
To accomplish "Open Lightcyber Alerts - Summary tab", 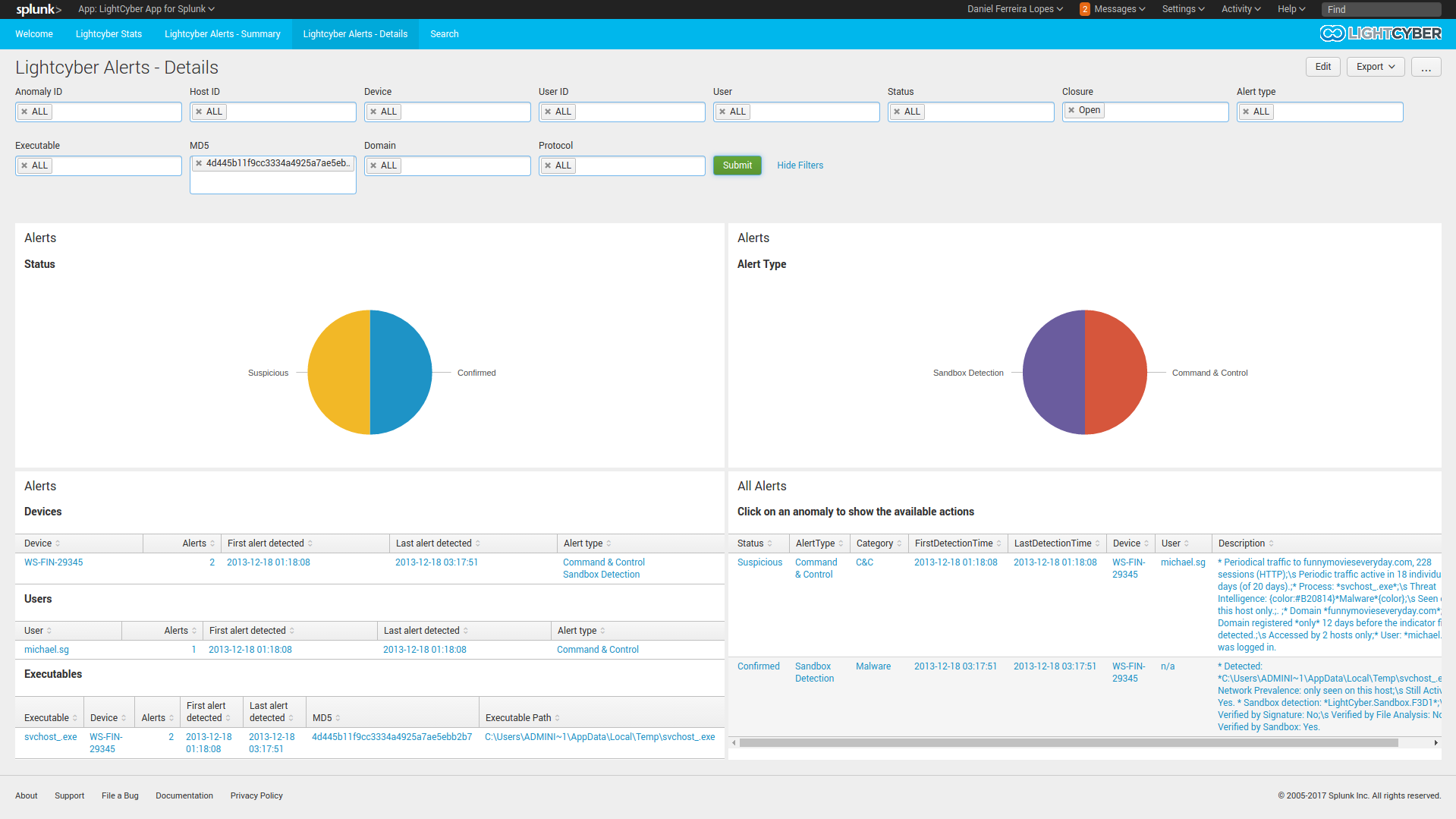I will click(x=222, y=34).
